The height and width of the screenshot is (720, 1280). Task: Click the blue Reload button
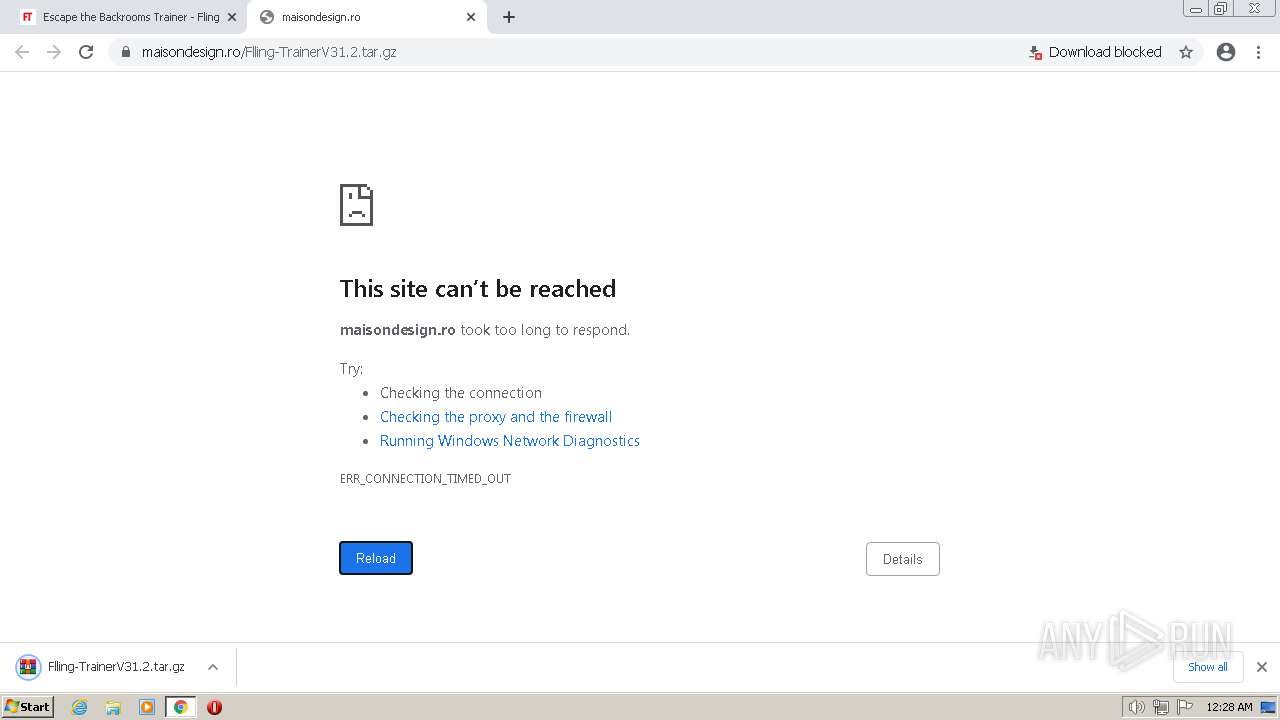click(376, 558)
